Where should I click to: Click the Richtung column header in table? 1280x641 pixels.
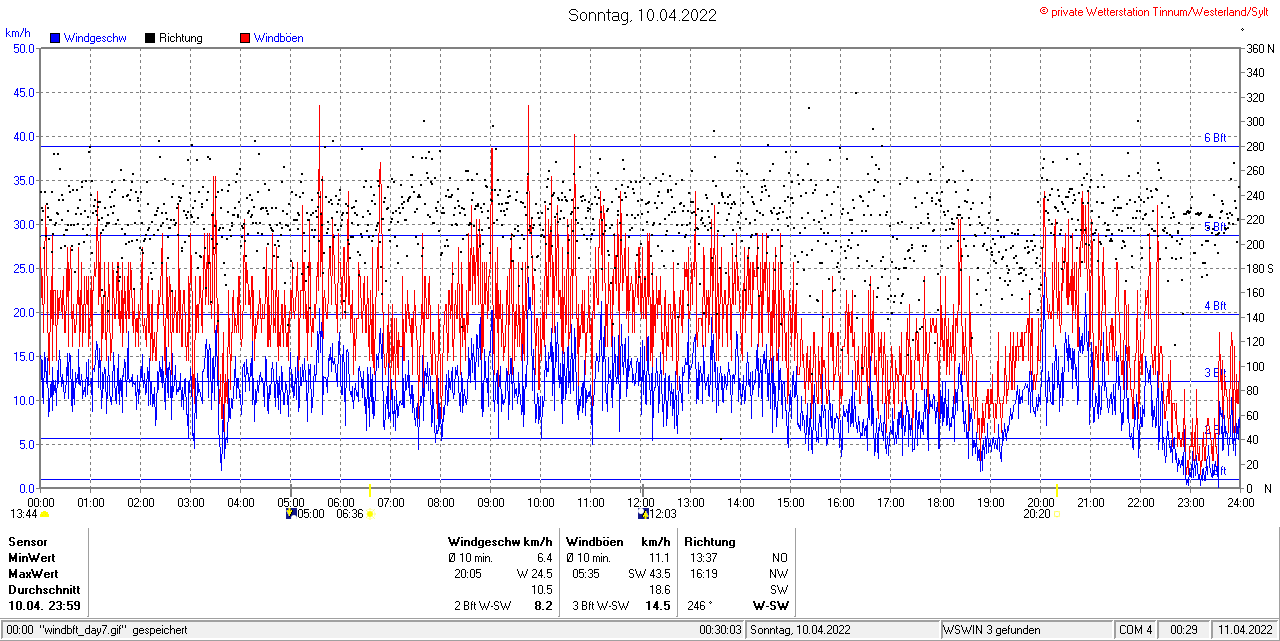pos(710,542)
